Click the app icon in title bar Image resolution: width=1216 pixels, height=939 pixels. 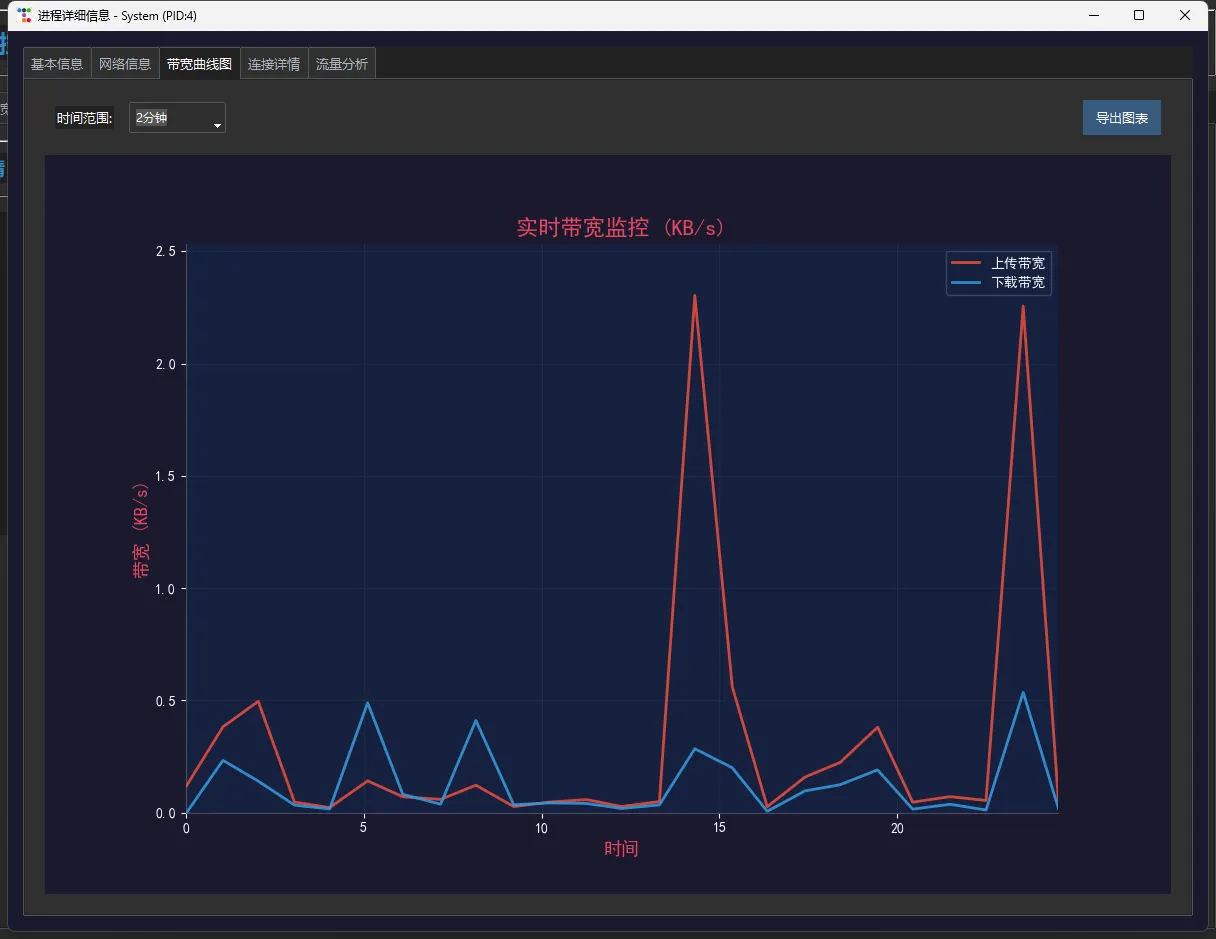tap(24, 15)
